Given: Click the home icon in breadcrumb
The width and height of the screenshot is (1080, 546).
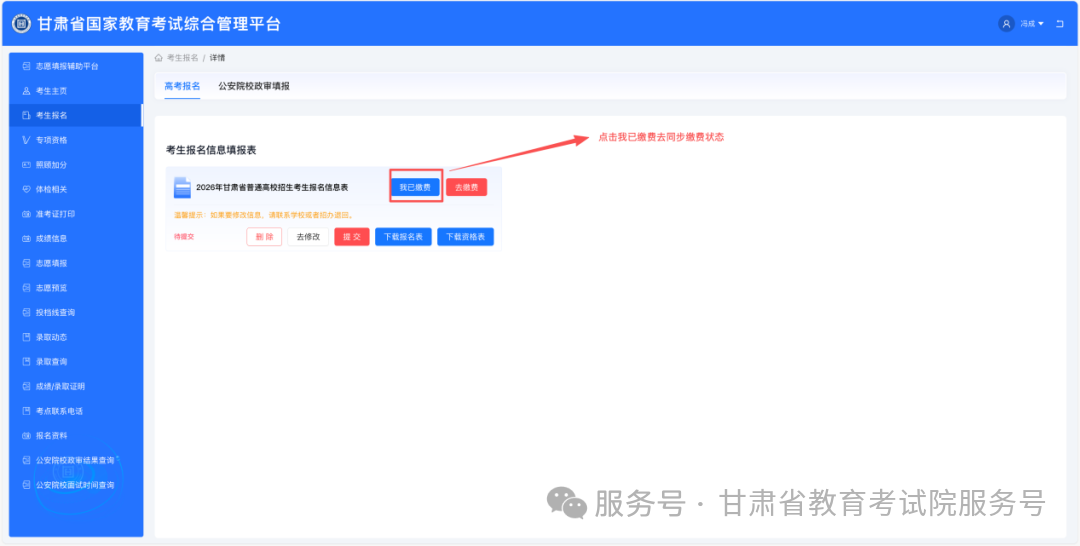Looking at the screenshot, I should (159, 58).
